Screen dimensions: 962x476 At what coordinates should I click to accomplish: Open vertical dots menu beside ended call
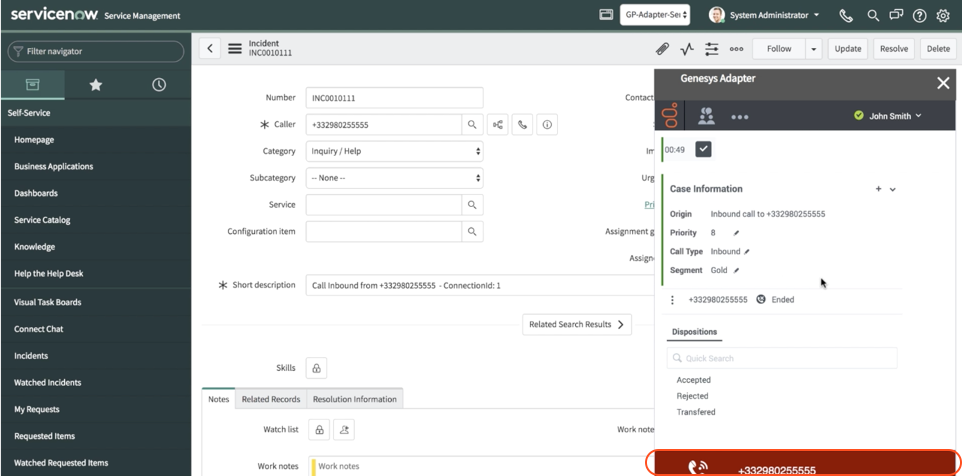(x=672, y=300)
